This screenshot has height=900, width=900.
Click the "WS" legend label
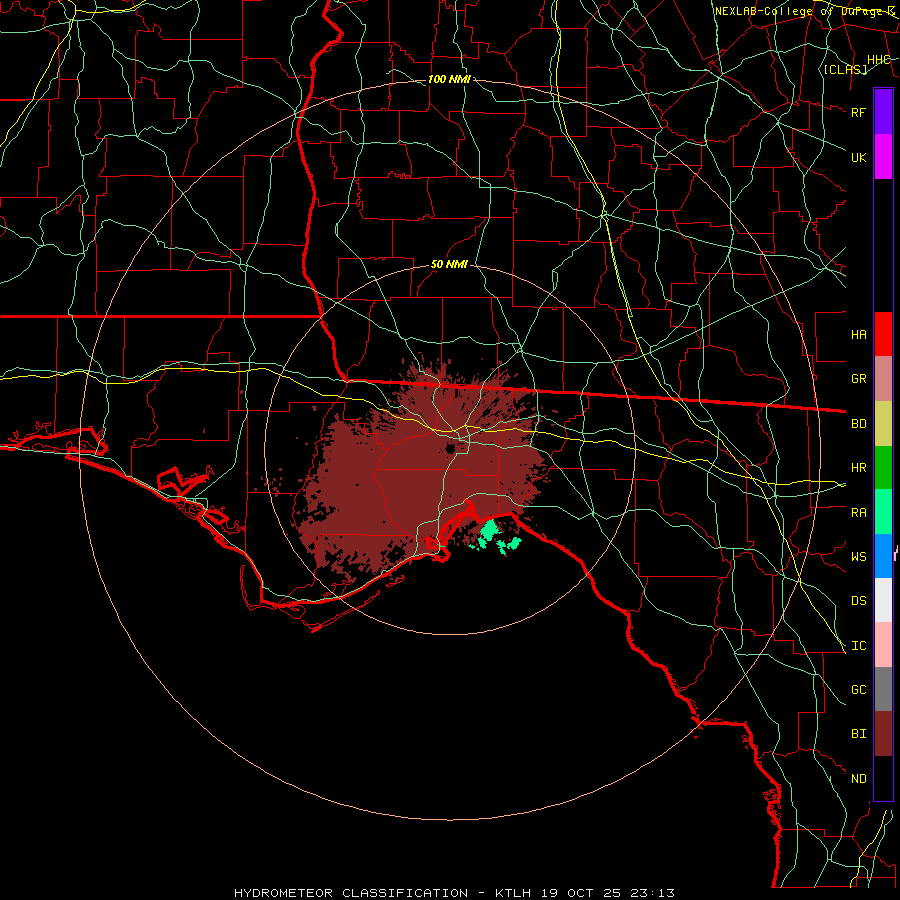[858, 557]
